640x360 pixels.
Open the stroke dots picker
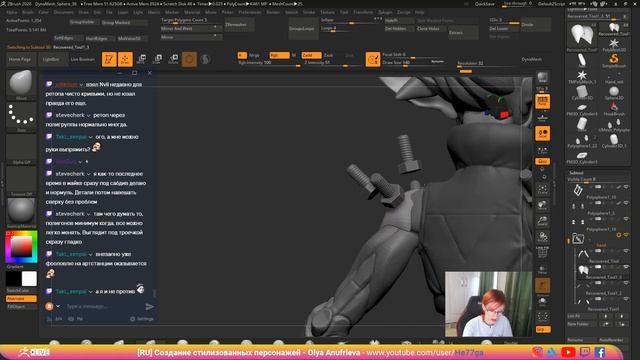(x=21, y=116)
